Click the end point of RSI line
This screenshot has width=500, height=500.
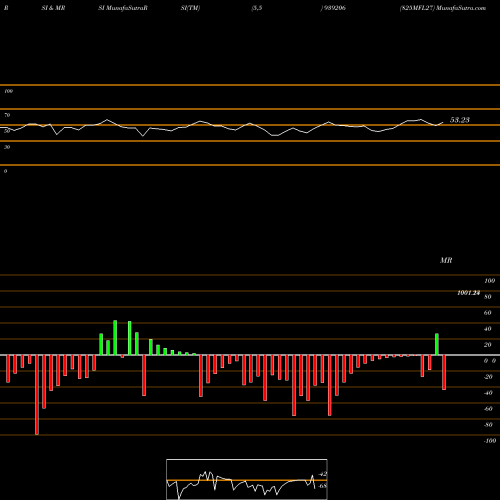point(443,122)
